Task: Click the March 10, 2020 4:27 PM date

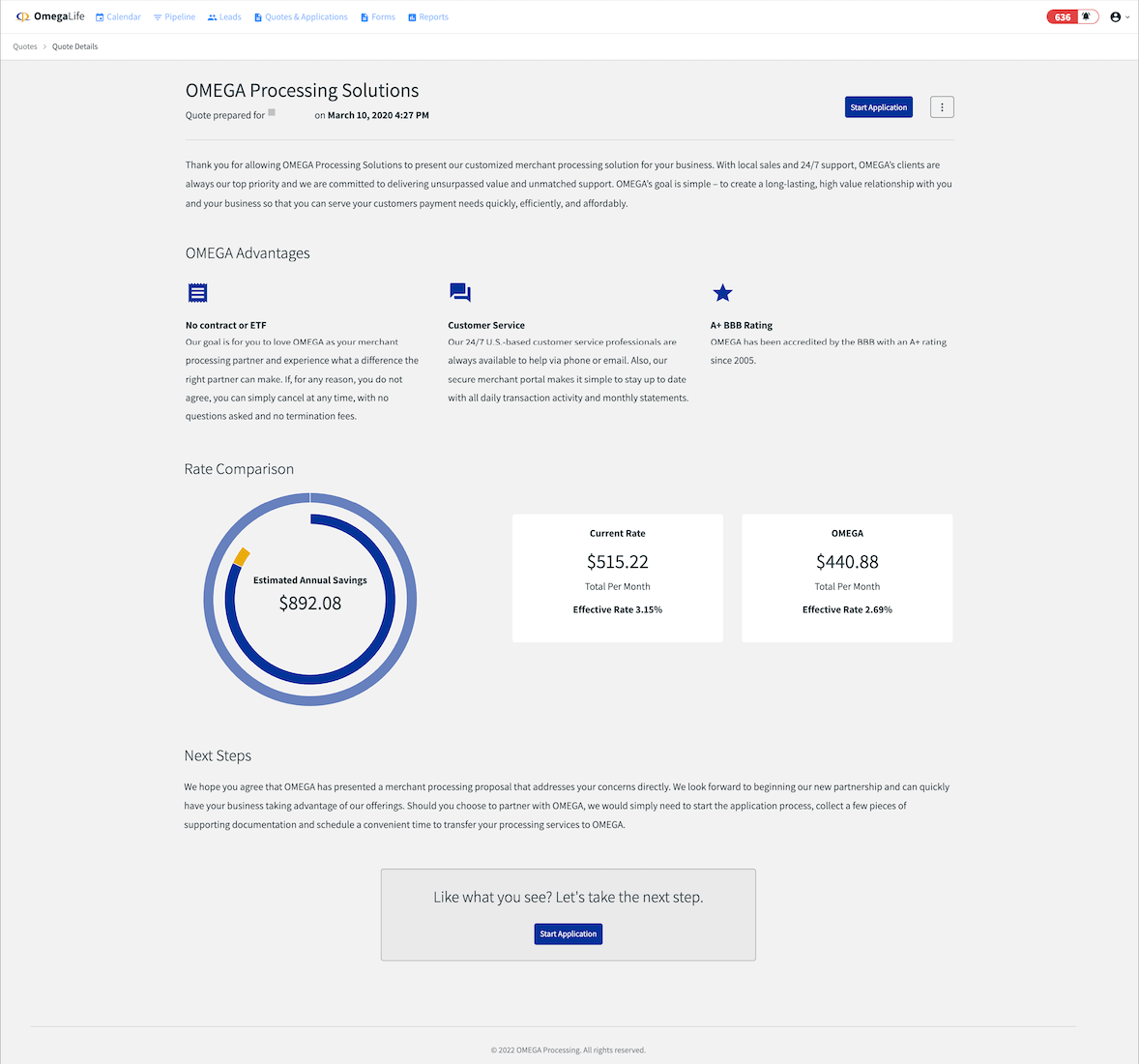Action: click(x=378, y=115)
